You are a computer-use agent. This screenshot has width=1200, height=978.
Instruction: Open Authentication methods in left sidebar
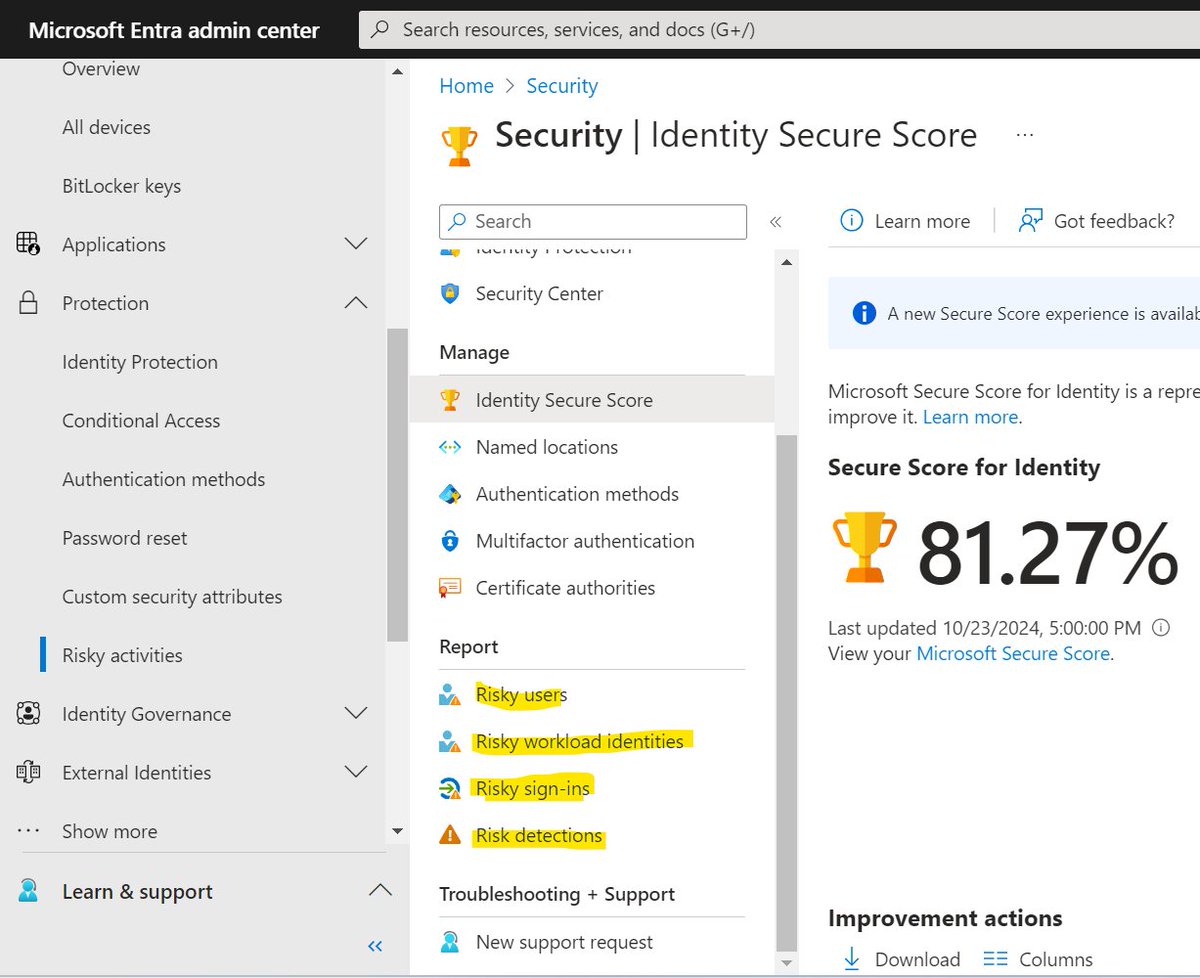(164, 479)
